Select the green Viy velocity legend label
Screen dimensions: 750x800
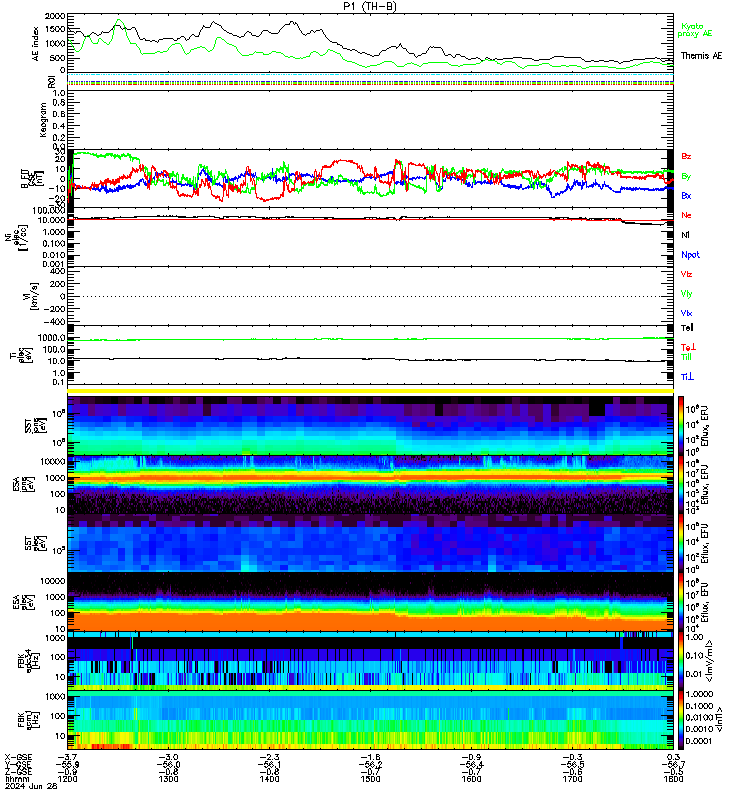(686, 294)
